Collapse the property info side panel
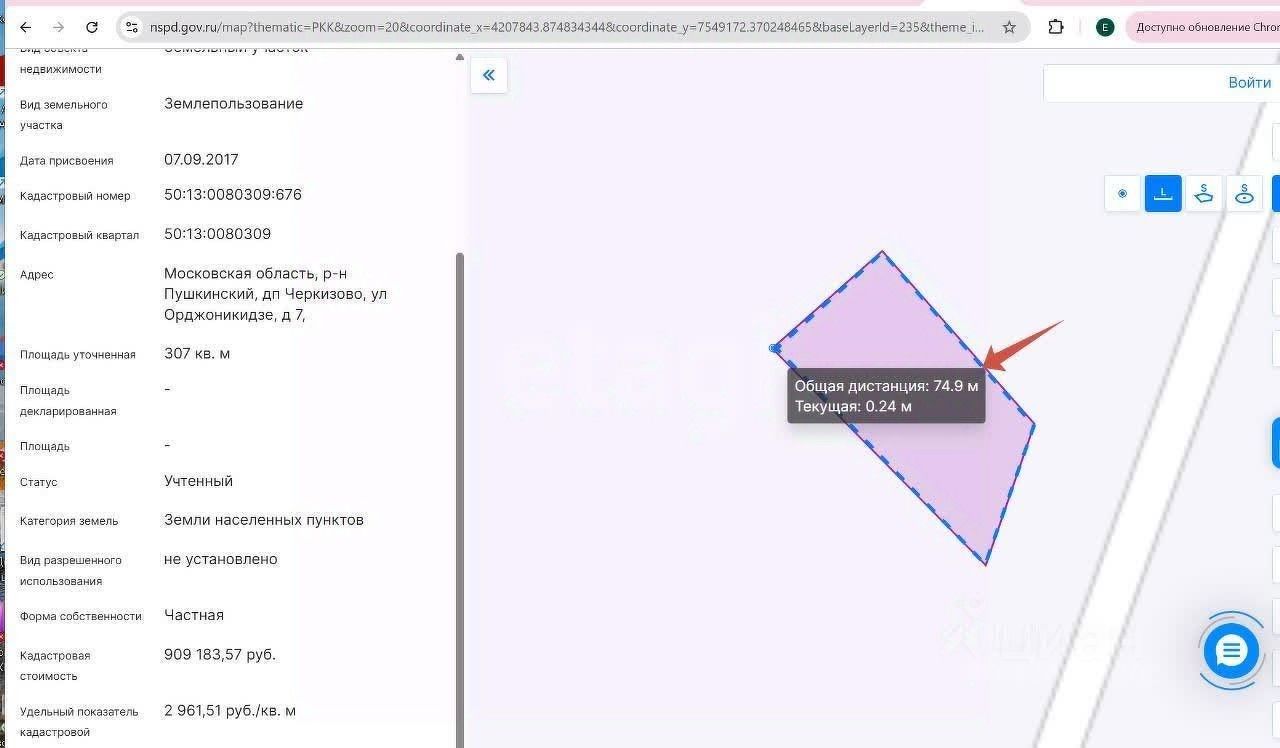Viewport: 1280px width, 748px height. (489, 75)
